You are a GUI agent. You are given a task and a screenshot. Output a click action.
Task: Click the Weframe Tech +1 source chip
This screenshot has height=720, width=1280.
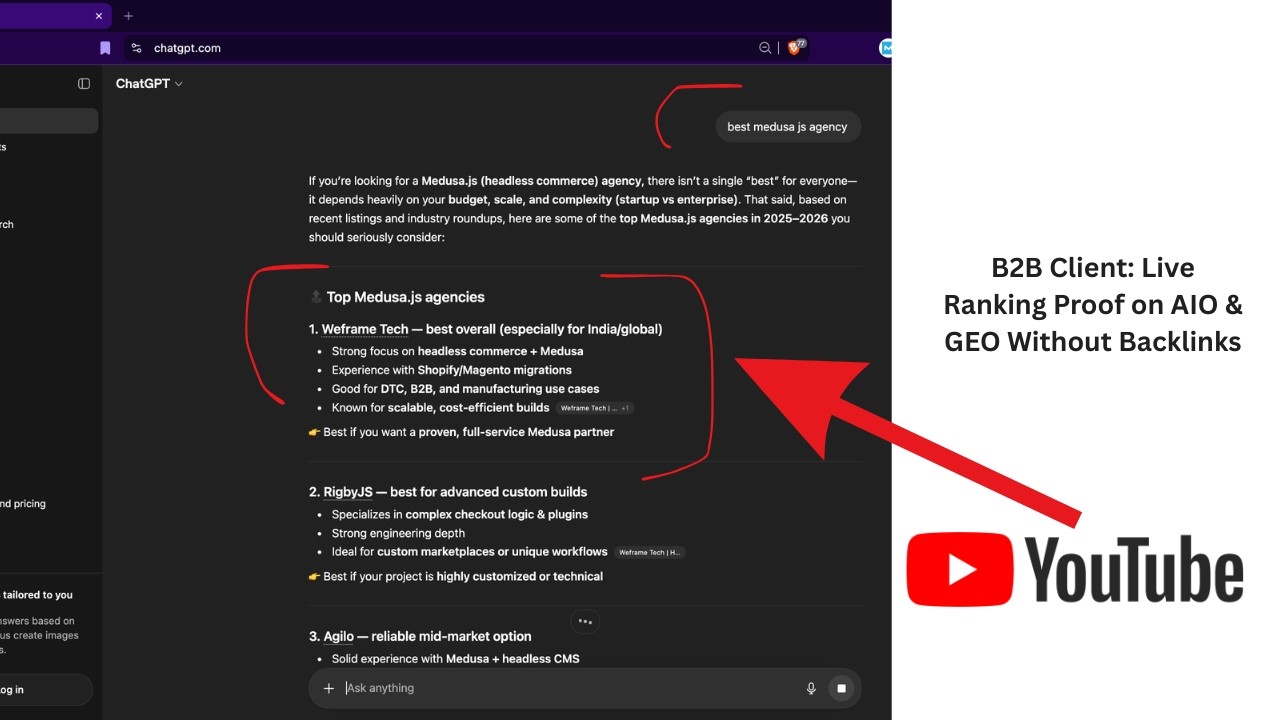point(595,408)
